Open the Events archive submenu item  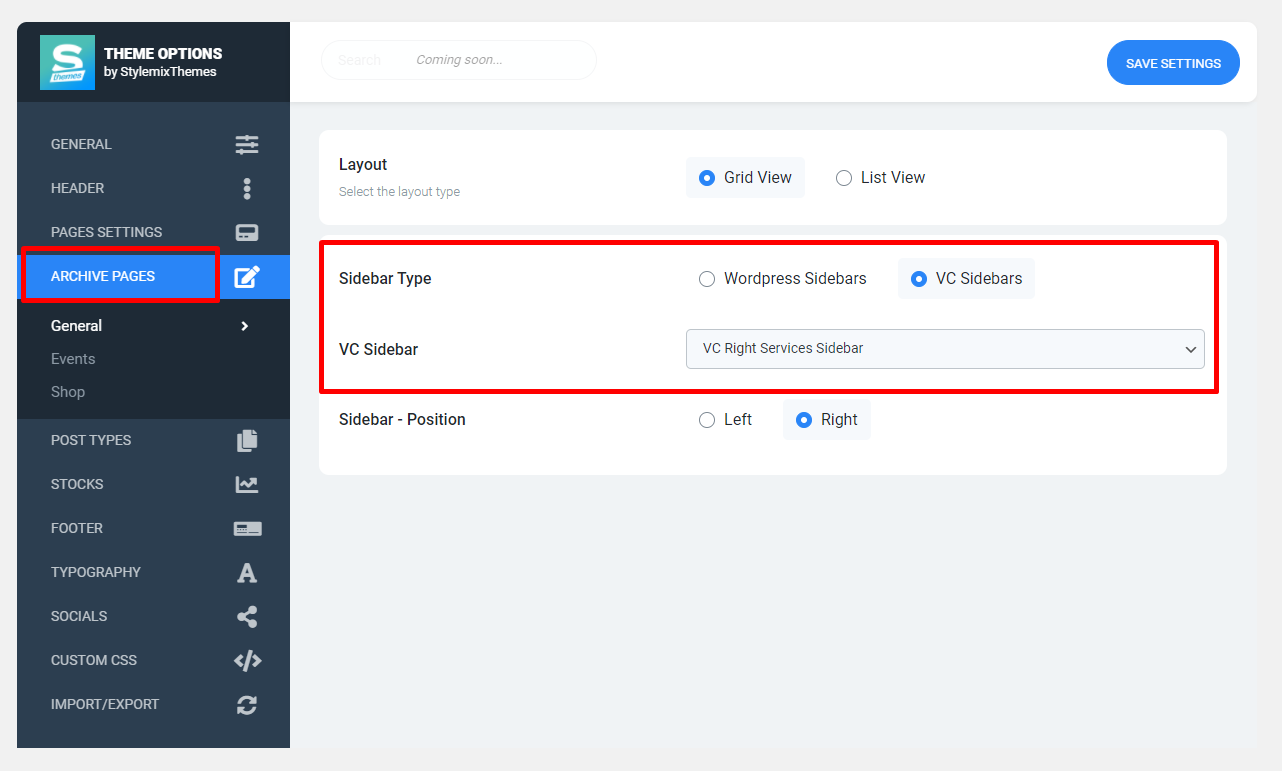(x=73, y=359)
